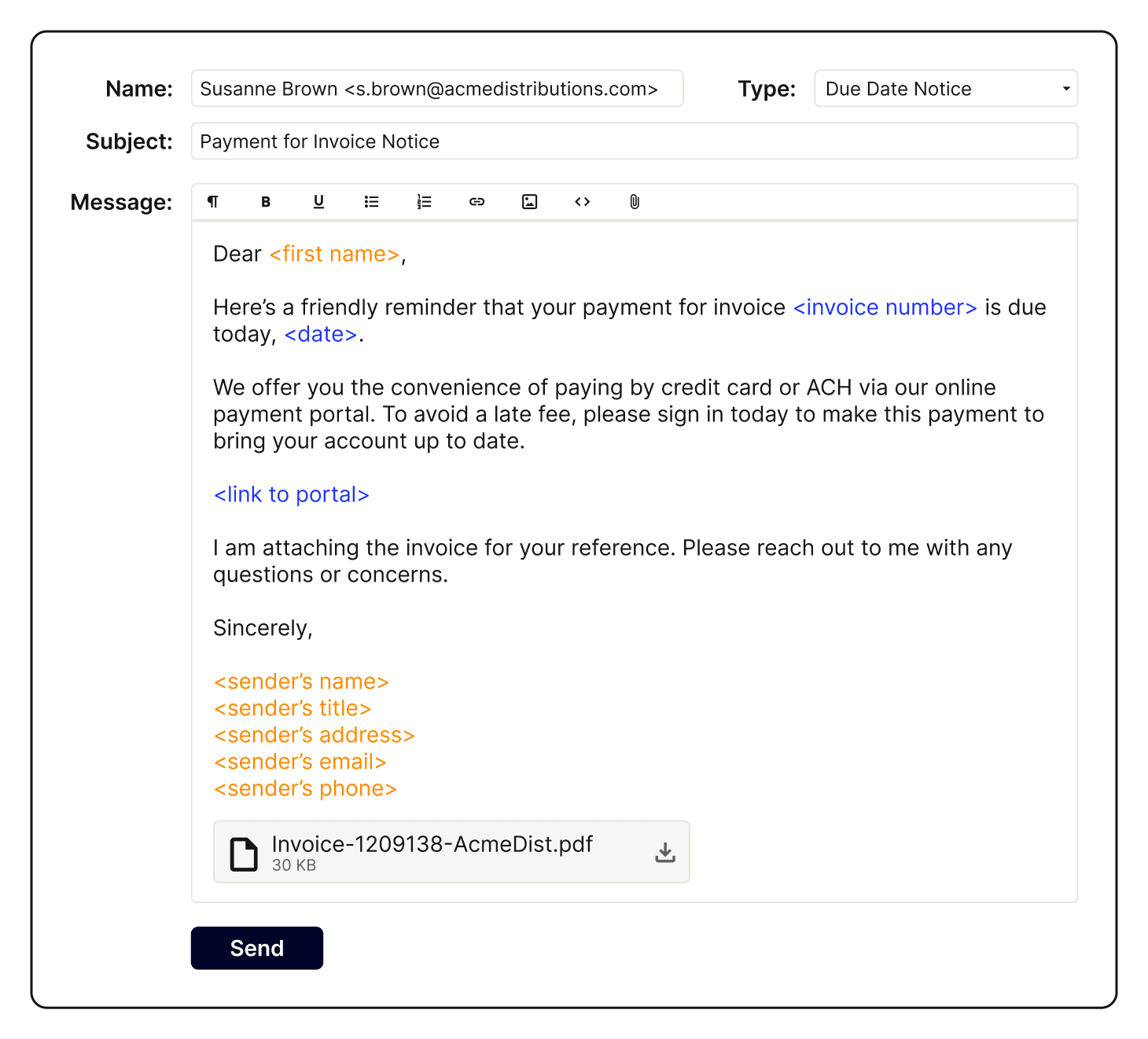Click the sender's email placeholder
Viewport: 1148px width, 1039px height.
(300, 762)
